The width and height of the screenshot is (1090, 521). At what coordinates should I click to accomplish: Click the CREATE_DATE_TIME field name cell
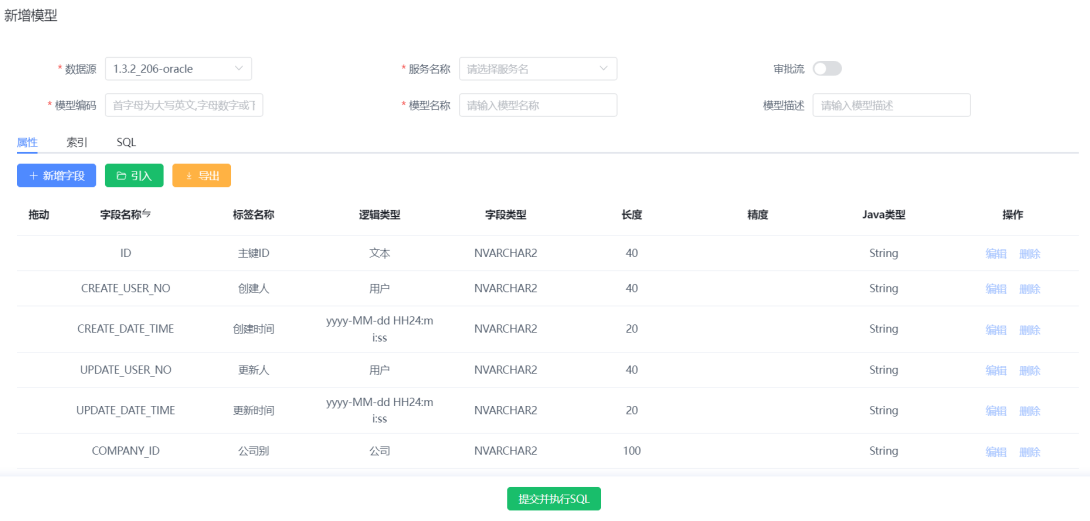point(126,328)
